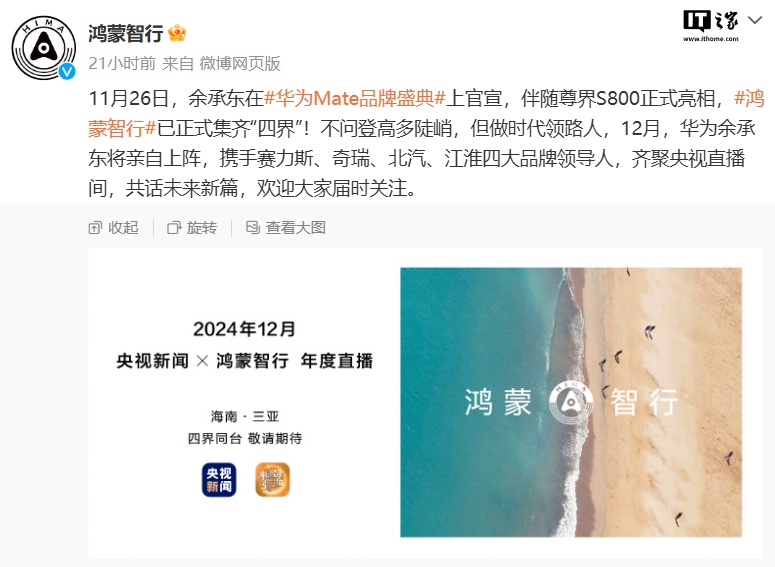Image resolution: width=775 pixels, height=567 pixels.
Task: Open the 鸿蒙智行 username profile link
Action: coord(126,33)
